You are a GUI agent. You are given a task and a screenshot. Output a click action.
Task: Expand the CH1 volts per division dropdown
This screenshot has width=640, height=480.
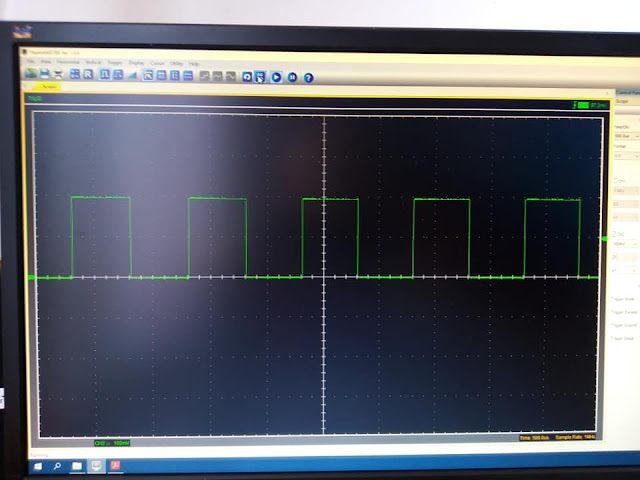tap(627, 191)
